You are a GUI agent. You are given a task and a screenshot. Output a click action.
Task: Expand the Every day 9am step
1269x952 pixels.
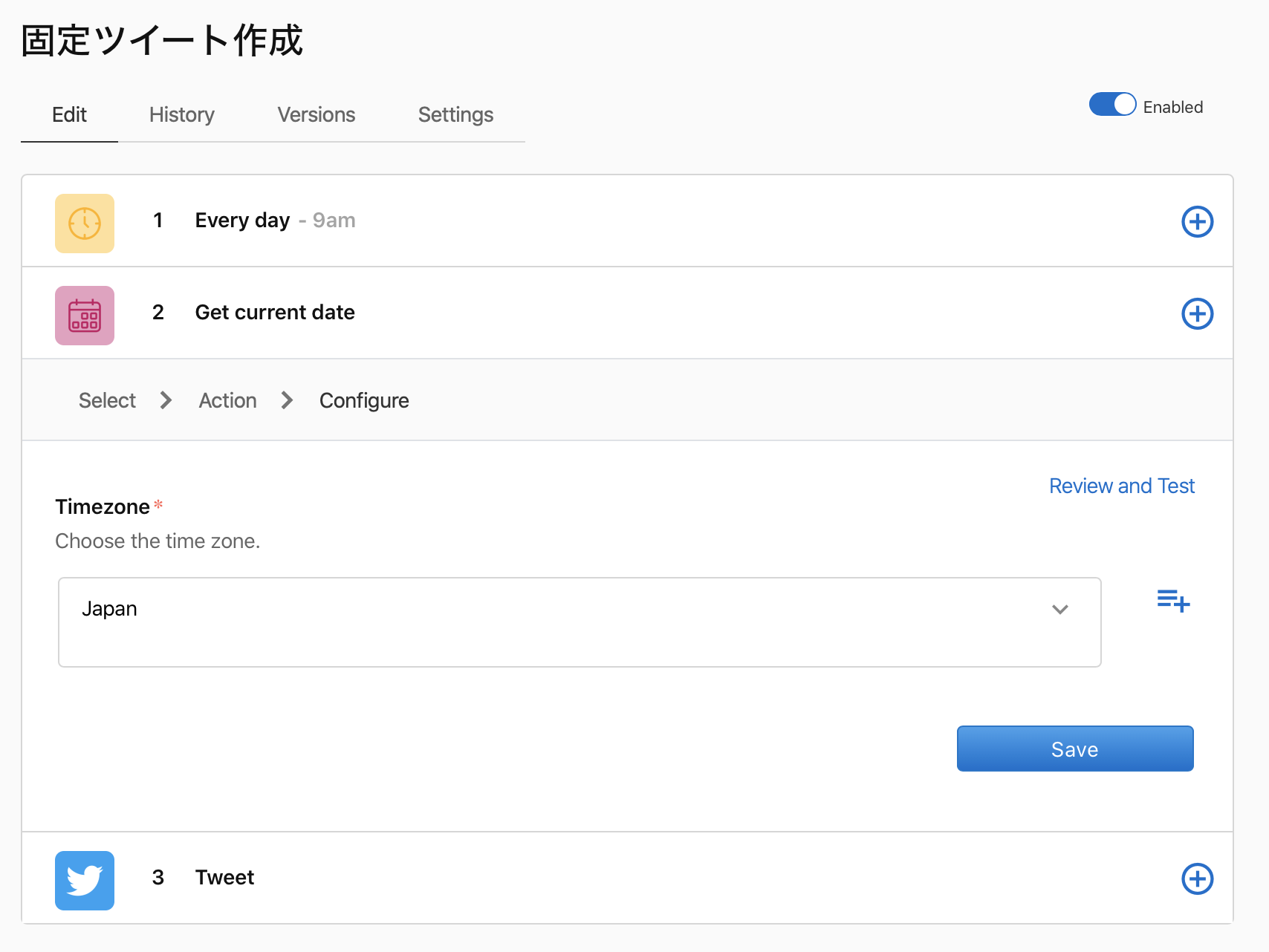pyautogui.click(x=274, y=221)
